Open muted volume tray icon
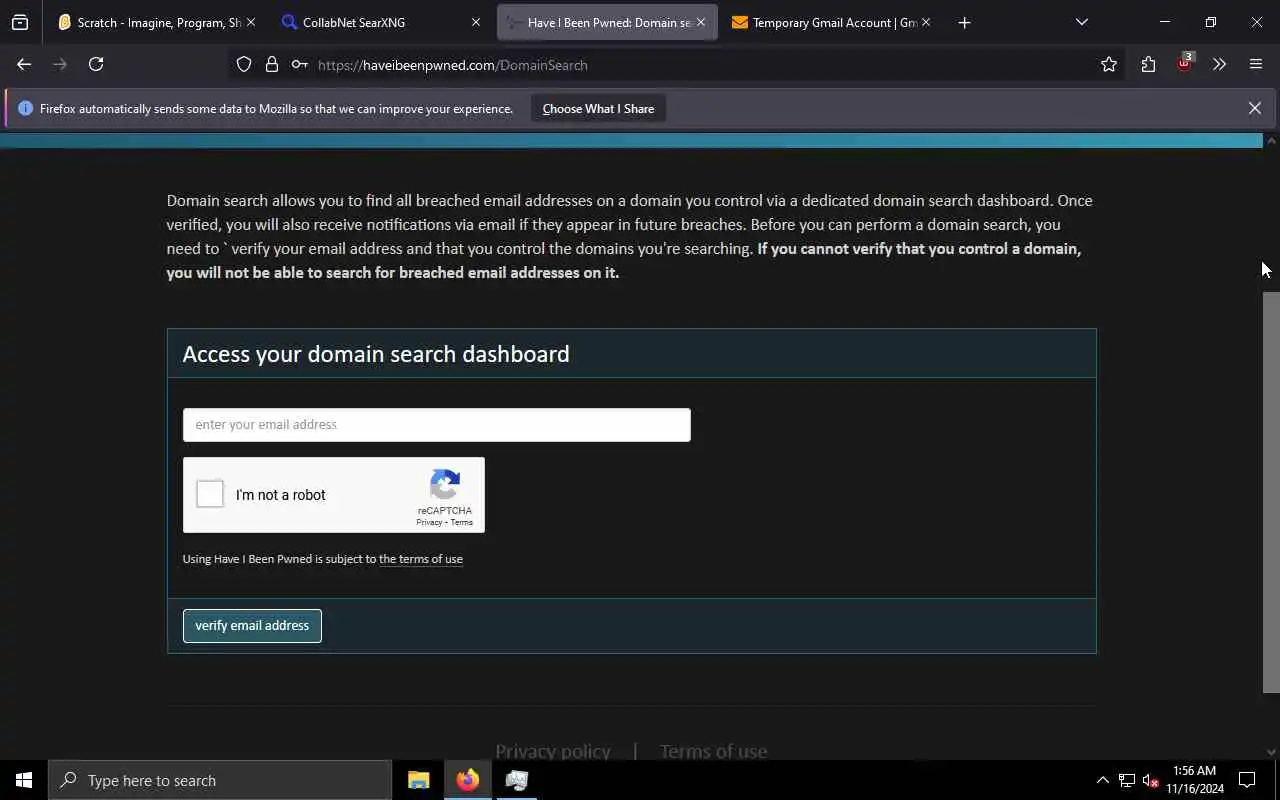1280x800 pixels. [x=1151, y=780]
